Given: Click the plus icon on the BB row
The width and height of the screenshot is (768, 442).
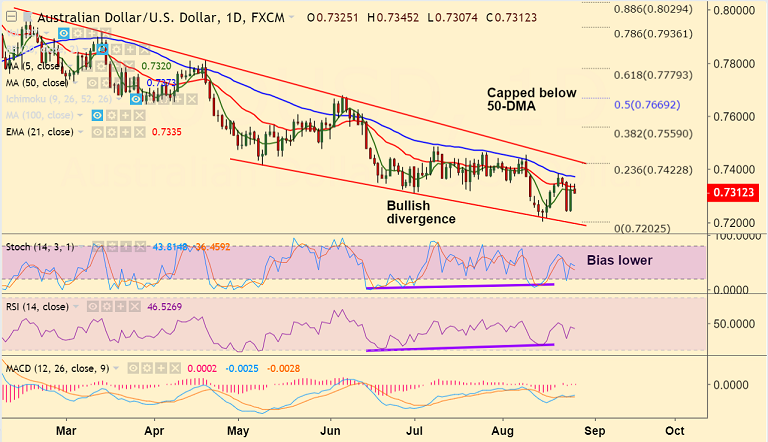Looking at the screenshot, I should (130, 49).
